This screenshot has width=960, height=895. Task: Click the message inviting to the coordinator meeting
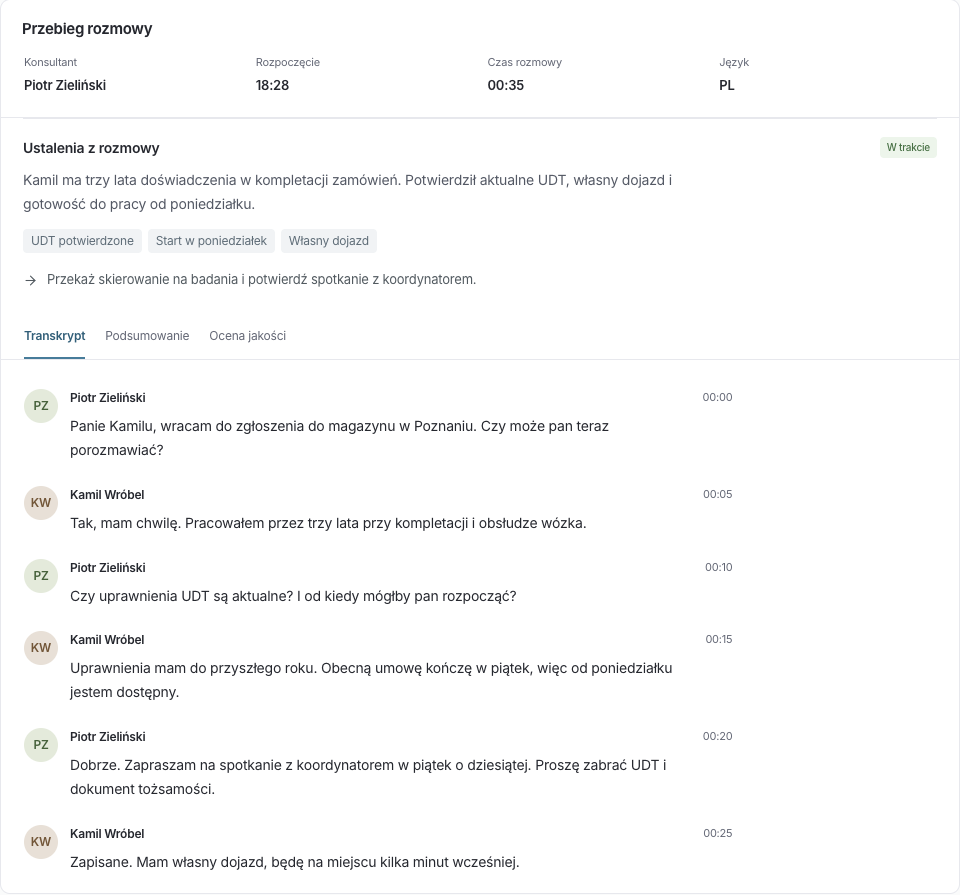[368, 777]
